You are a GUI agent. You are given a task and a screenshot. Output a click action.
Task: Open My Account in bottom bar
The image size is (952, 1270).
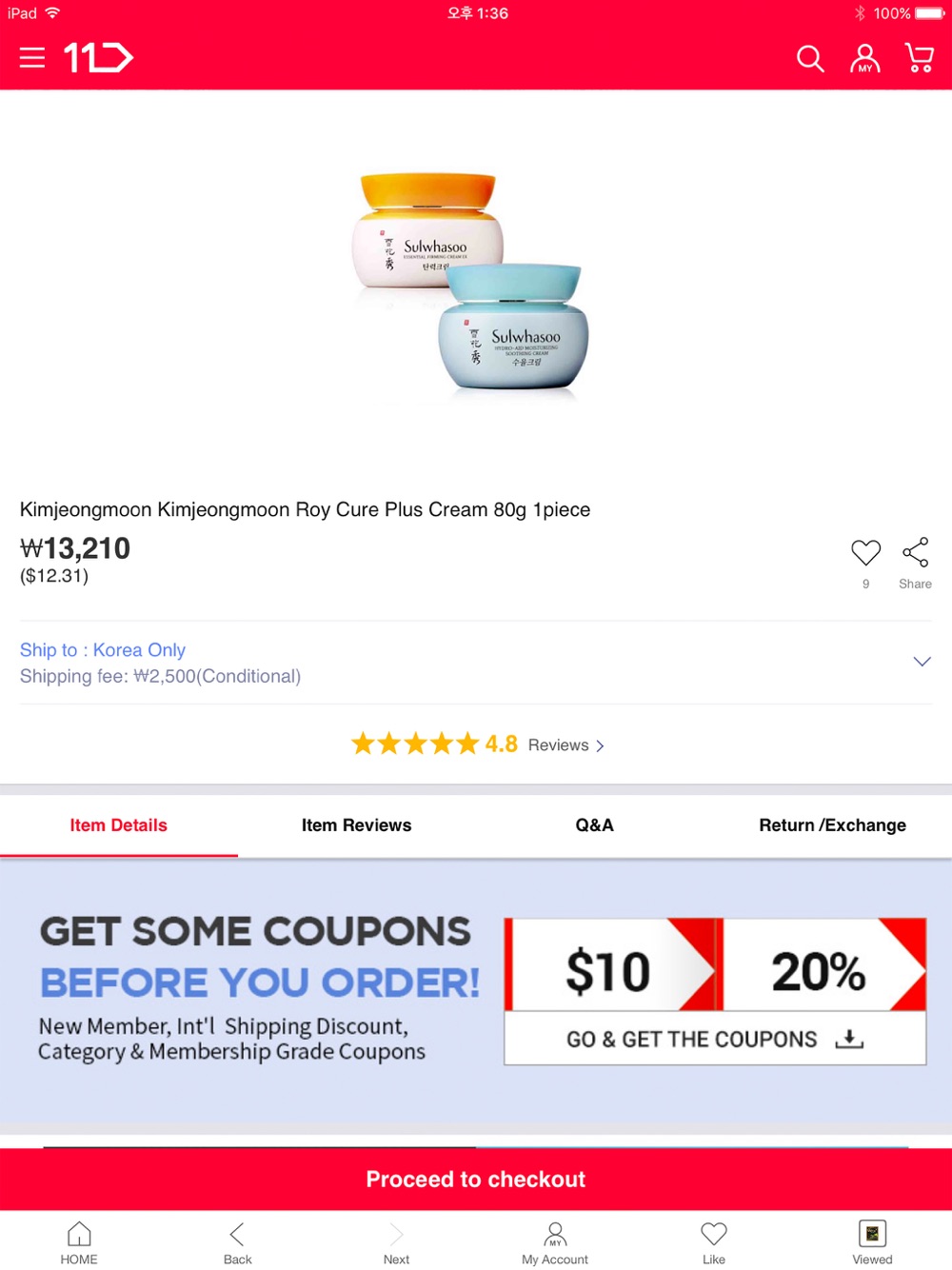point(555,1242)
